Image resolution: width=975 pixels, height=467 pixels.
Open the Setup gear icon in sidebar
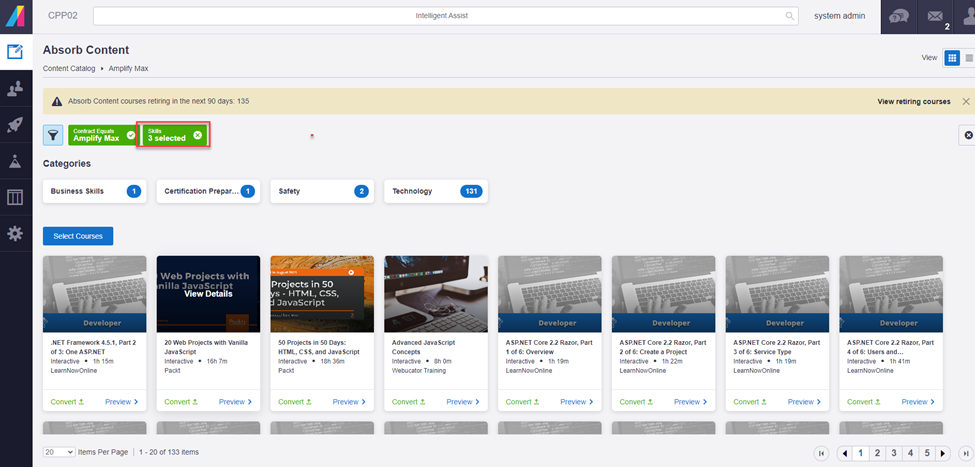[15, 234]
